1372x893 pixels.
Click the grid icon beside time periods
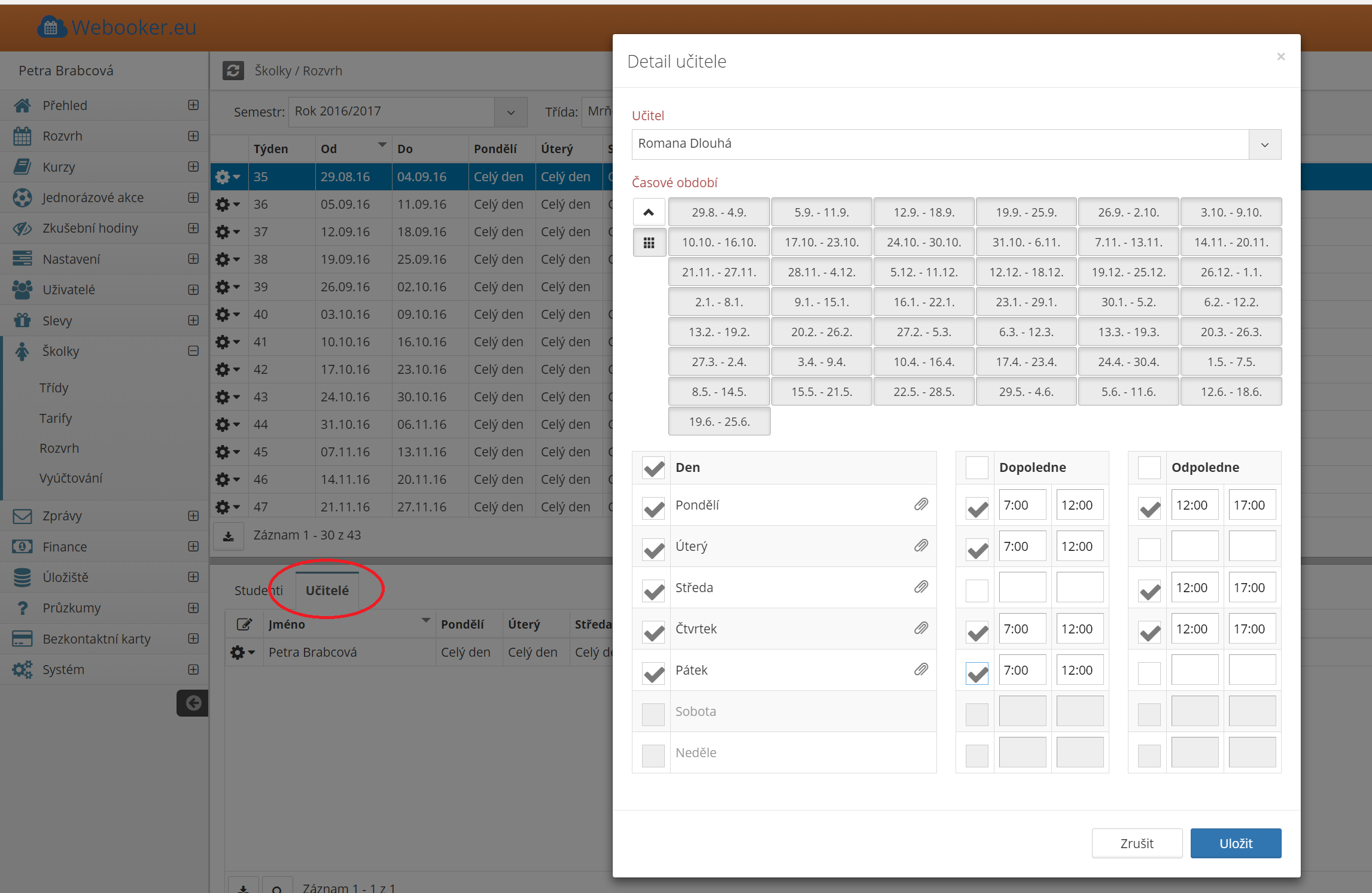(649, 243)
